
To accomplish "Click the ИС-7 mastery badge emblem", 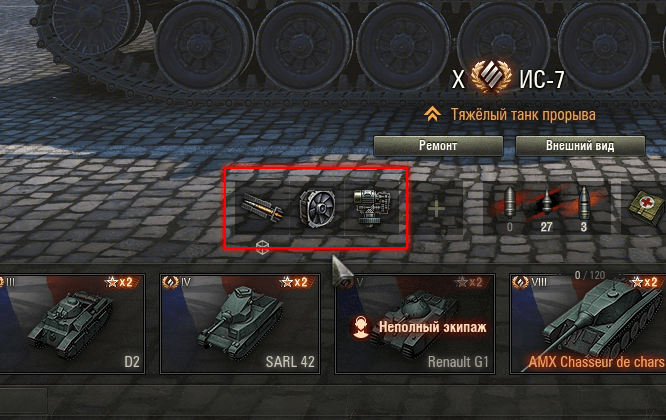I will pyautogui.click(x=492, y=77).
